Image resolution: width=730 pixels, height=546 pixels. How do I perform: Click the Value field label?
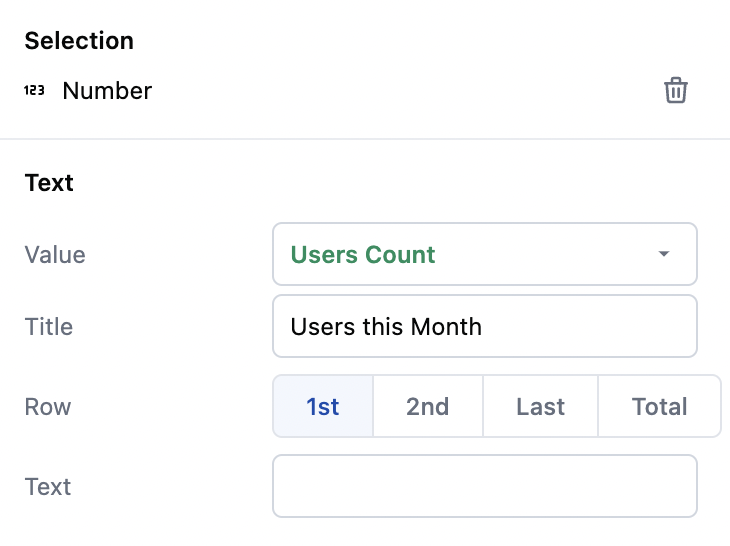click(55, 255)
